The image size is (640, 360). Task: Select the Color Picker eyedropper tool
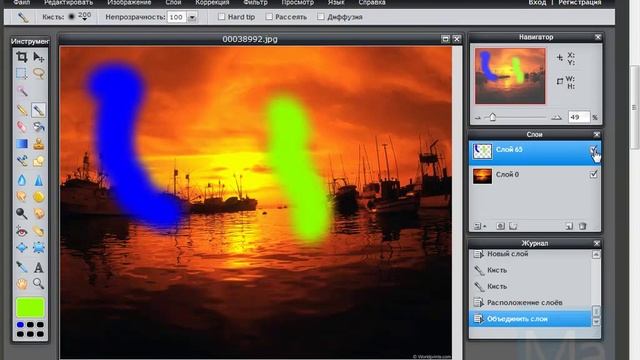[x=22, y=267]
